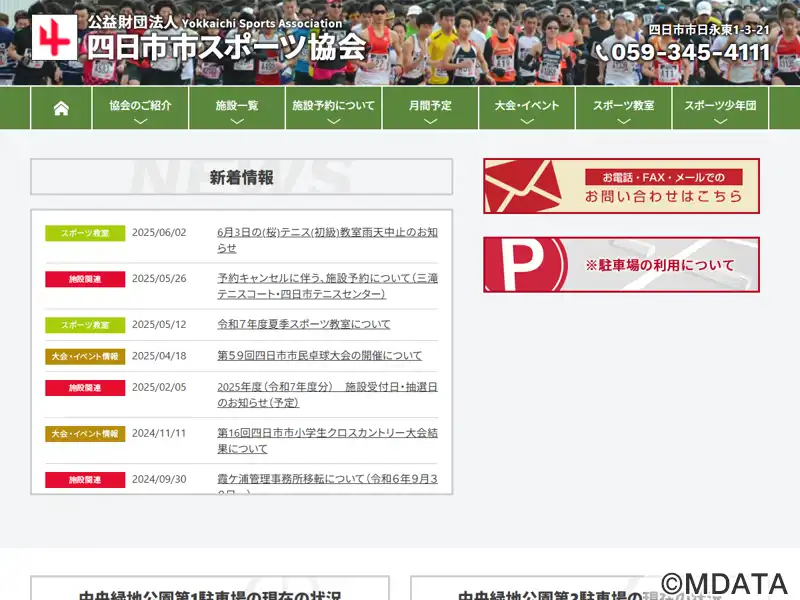Click the スポーツ教室 tag dated 2025/06/02
Image resolution: width=800 pixels, height=600 pixels.
click(x=85, y=233)
